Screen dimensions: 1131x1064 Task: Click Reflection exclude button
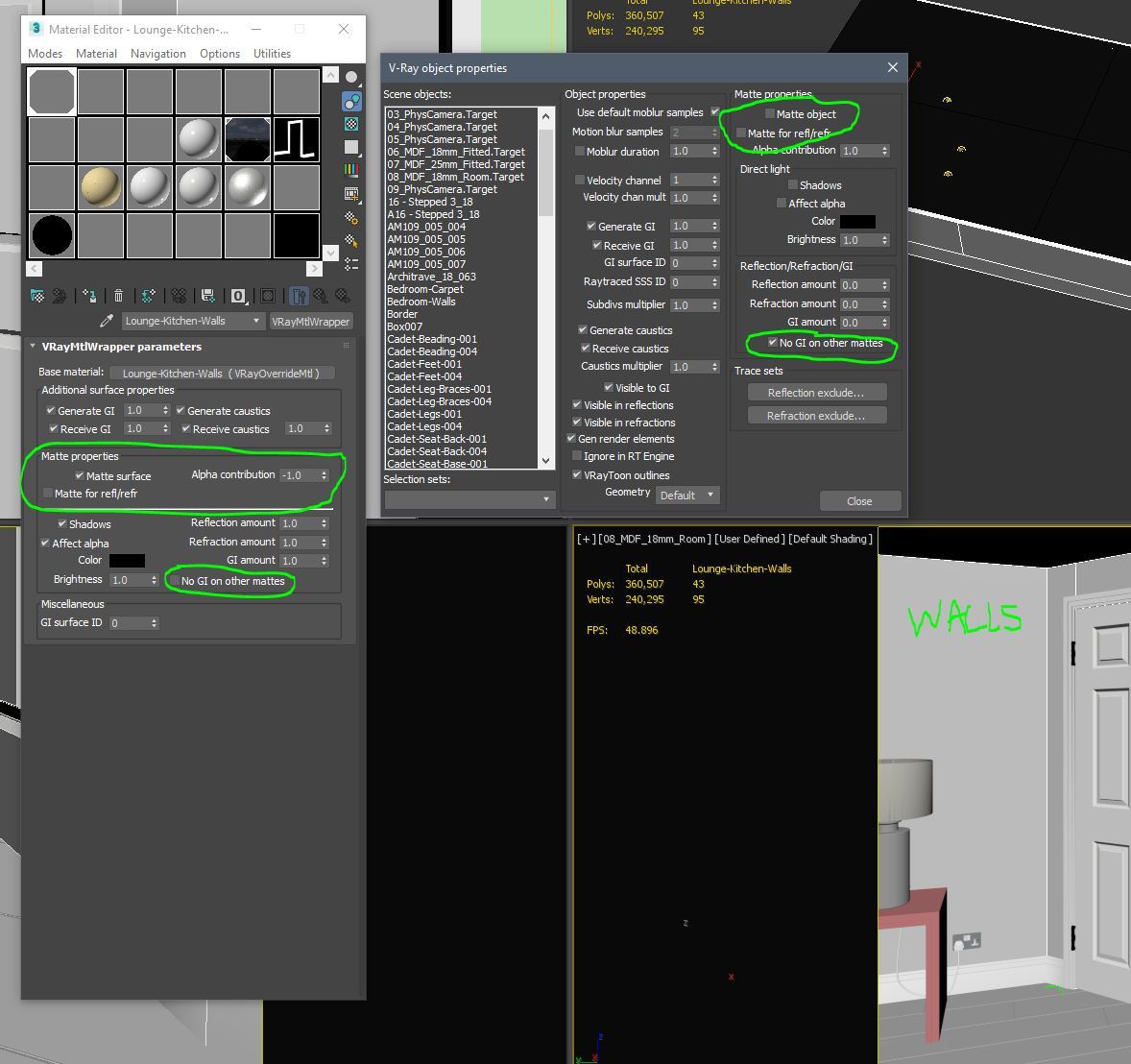816,393
